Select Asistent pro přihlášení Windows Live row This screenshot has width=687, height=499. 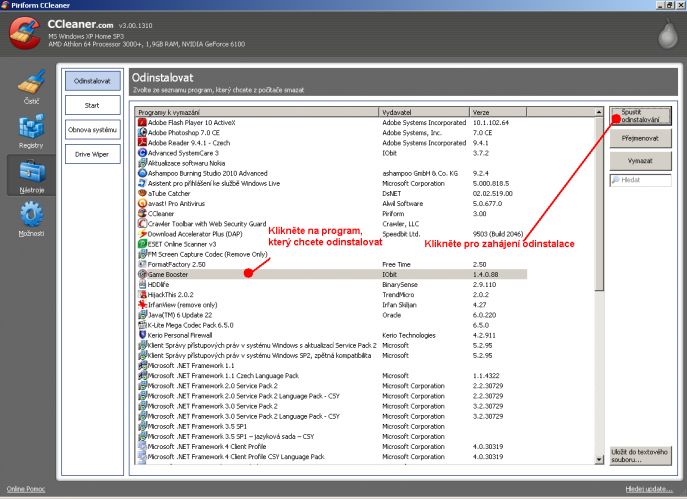pyautogui.click(x=332, y=183)
